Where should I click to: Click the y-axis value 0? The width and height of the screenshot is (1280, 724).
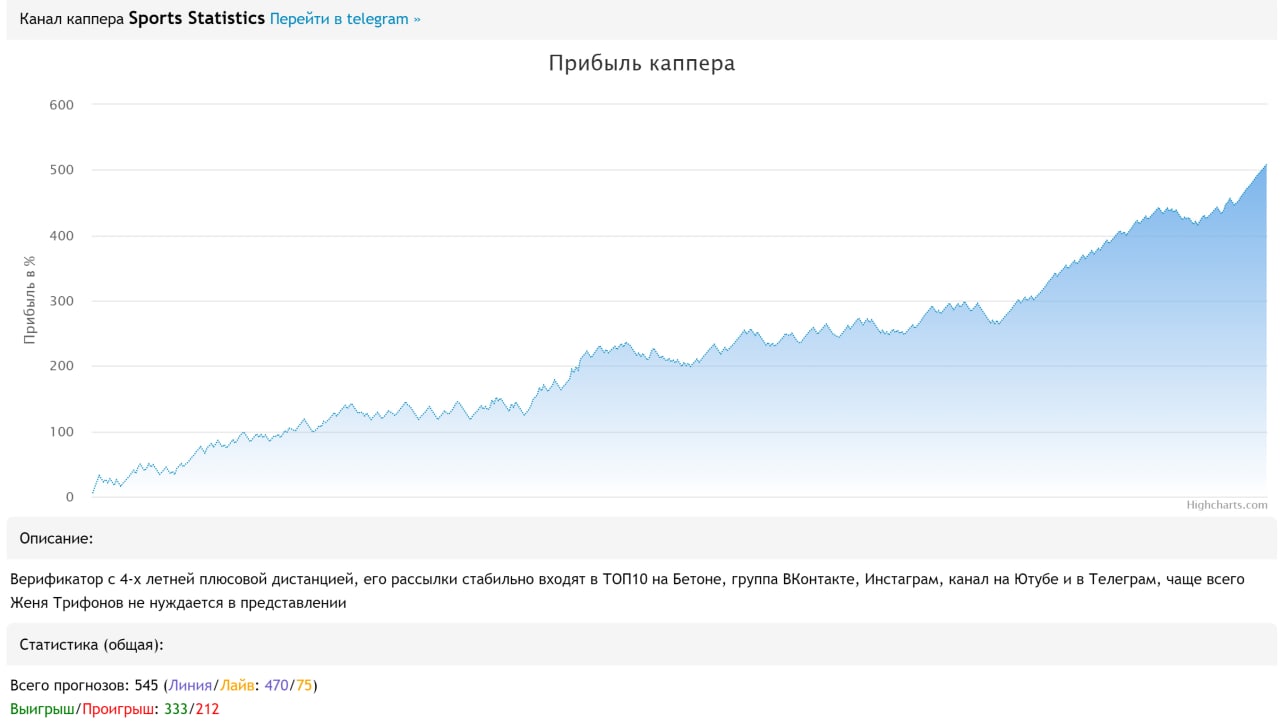[70, 497]
